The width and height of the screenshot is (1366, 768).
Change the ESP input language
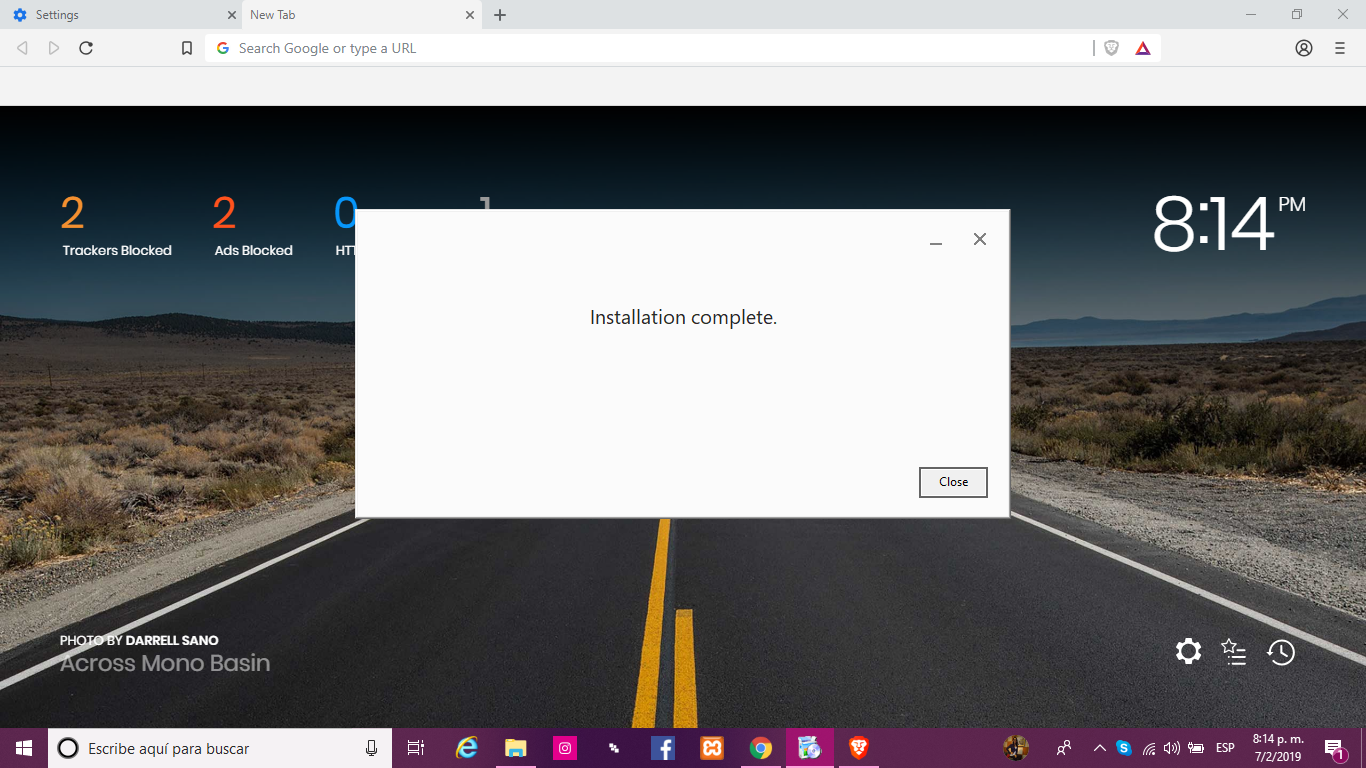pyautogui.click(x=1225, y=748)
